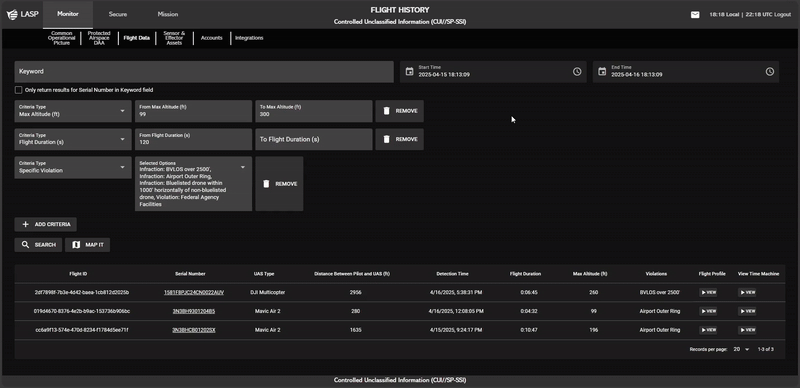Open Criteria Type dropdown showing Flight Duration
Image resolution: width=800 pixels, height=388 pixels.
click(x=73, y=139)
